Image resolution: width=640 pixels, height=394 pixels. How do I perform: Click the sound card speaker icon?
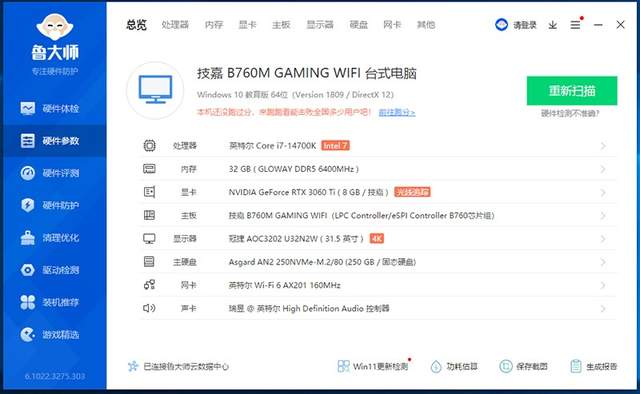tap(149, 308)
